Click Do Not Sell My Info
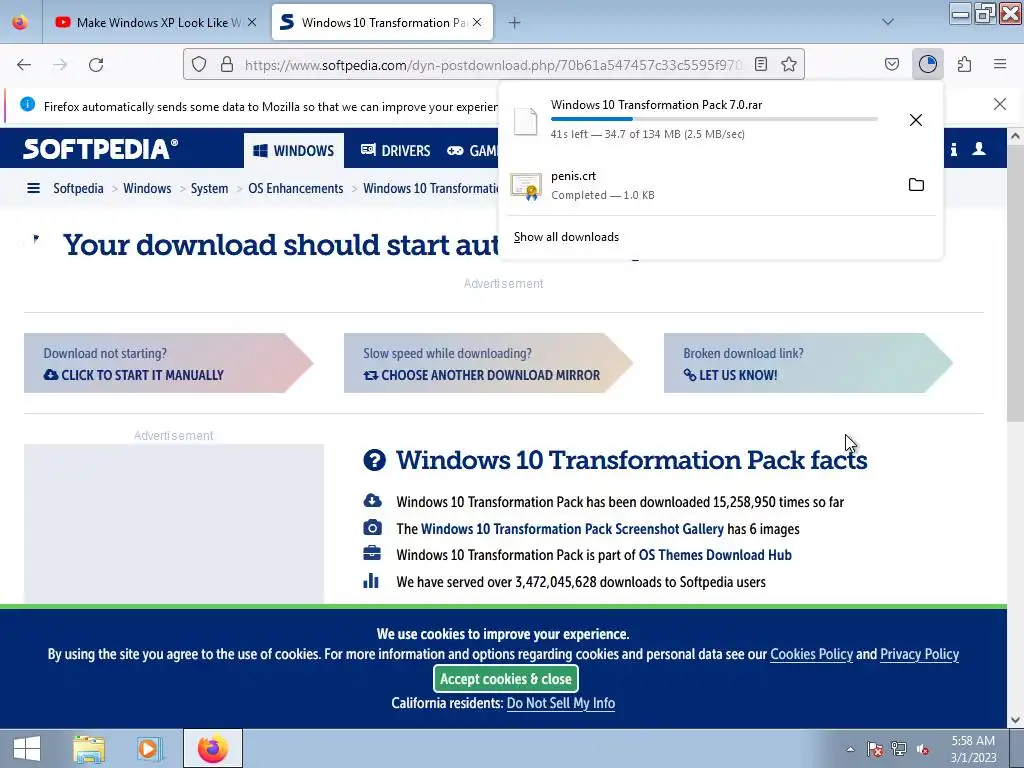This screenshot has width=1024, height=768. point(560,703)
